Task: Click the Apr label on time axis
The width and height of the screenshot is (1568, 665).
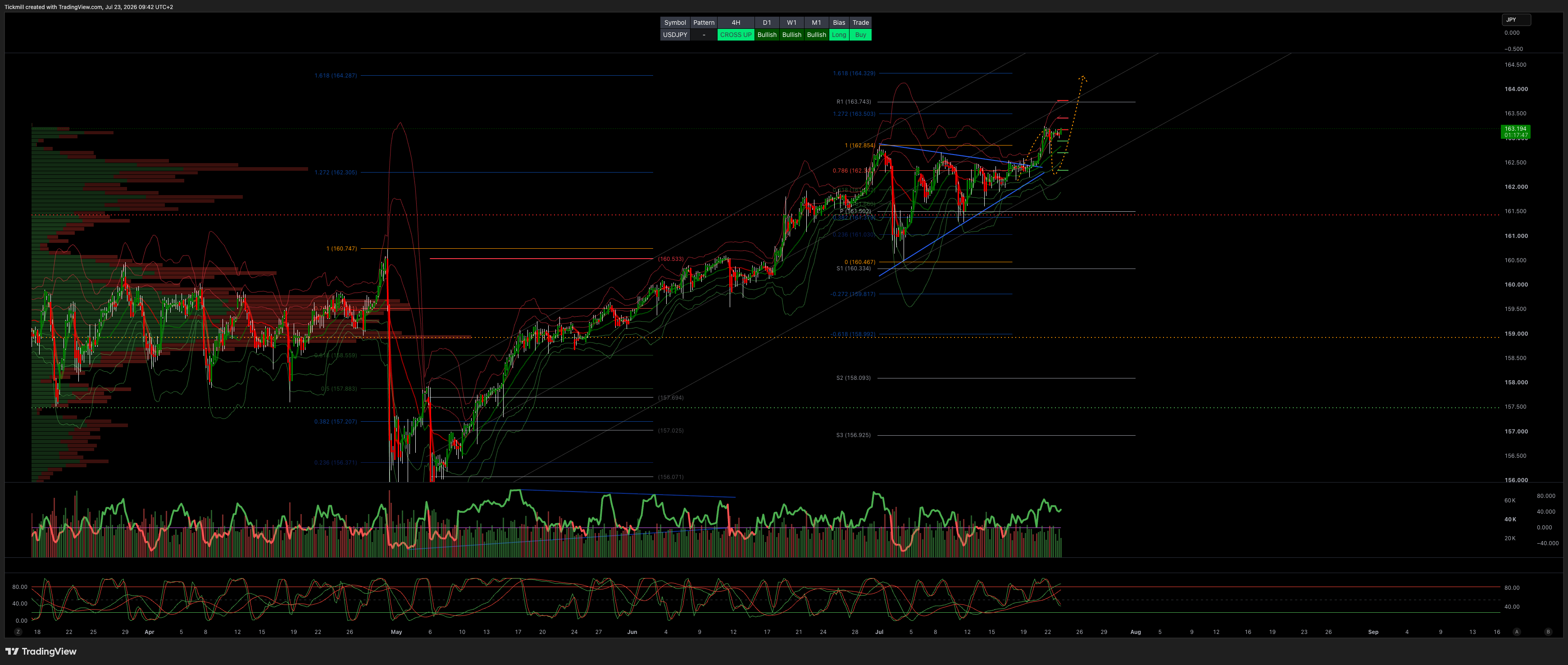Action: [x=149, y=632]
